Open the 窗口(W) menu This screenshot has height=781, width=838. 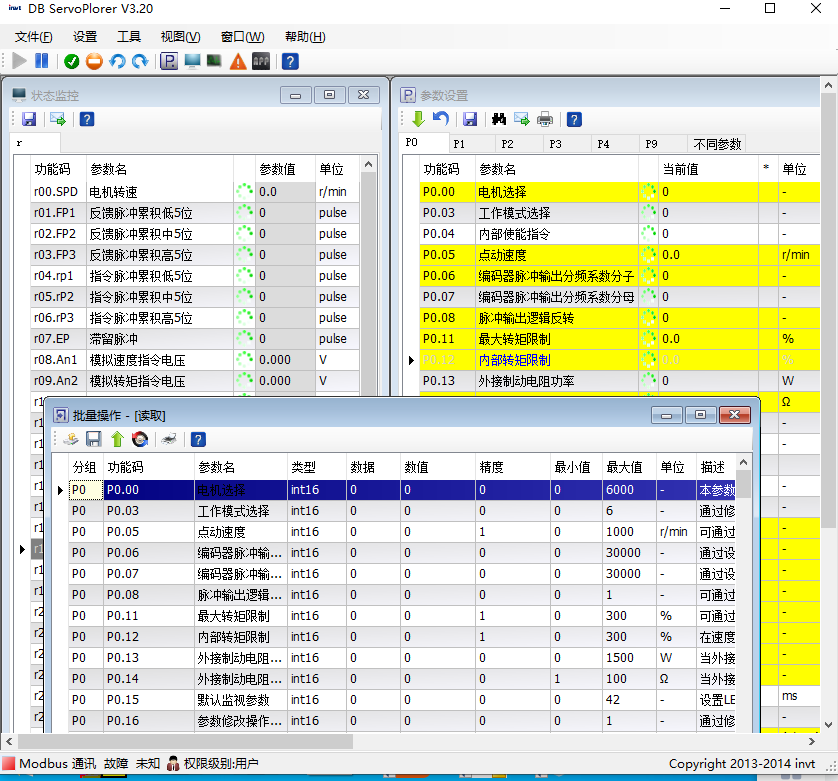click(x=243, y=37)
